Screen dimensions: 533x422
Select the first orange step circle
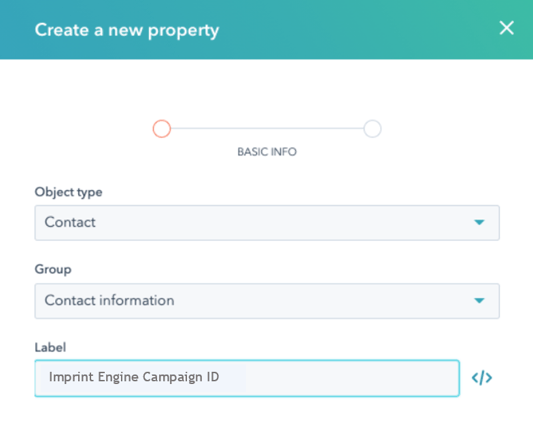click(161, 129)
